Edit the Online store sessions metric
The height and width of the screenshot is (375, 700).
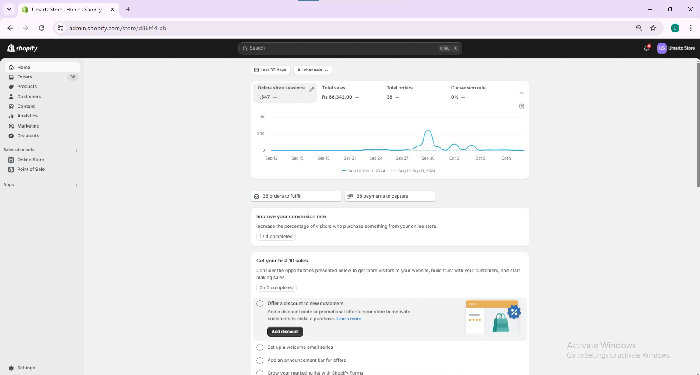[x=312, y=89]
